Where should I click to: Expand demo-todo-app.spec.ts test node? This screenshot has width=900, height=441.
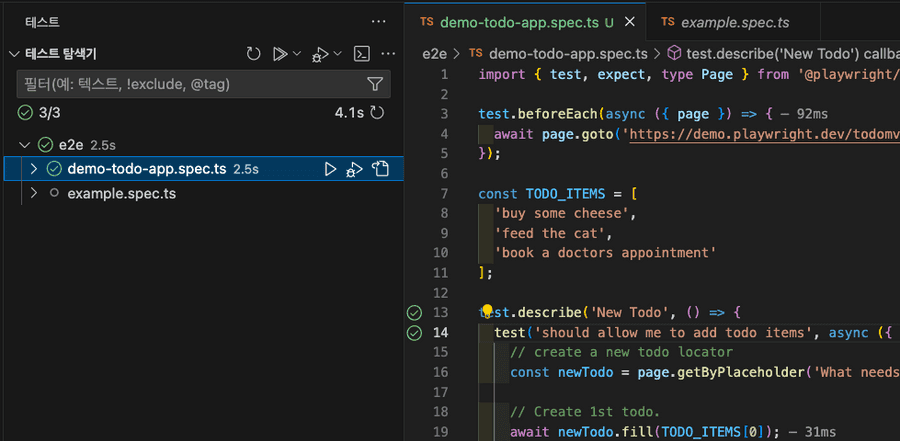[34, 169]
